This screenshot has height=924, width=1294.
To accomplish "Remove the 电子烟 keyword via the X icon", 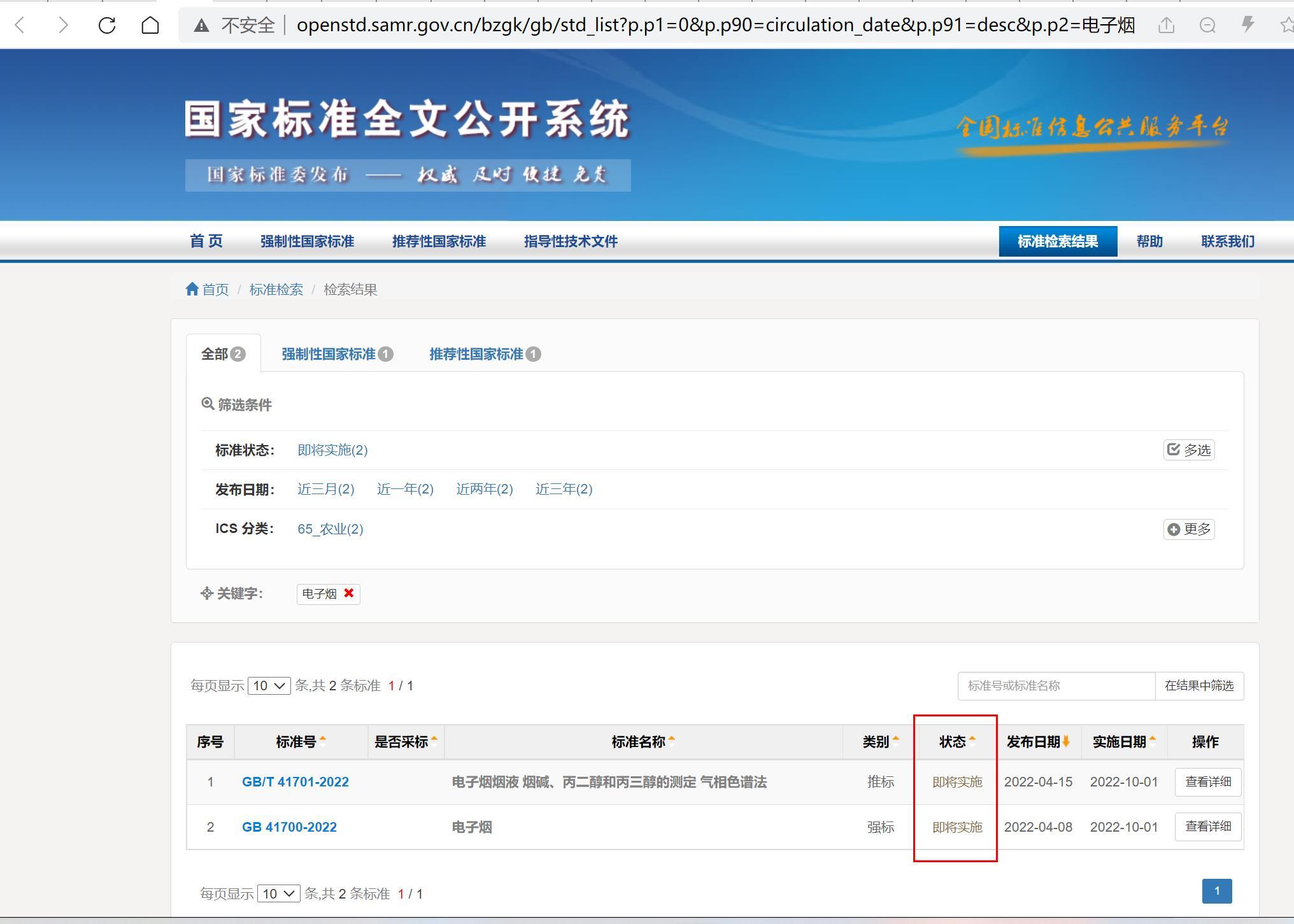I will 348,593.
